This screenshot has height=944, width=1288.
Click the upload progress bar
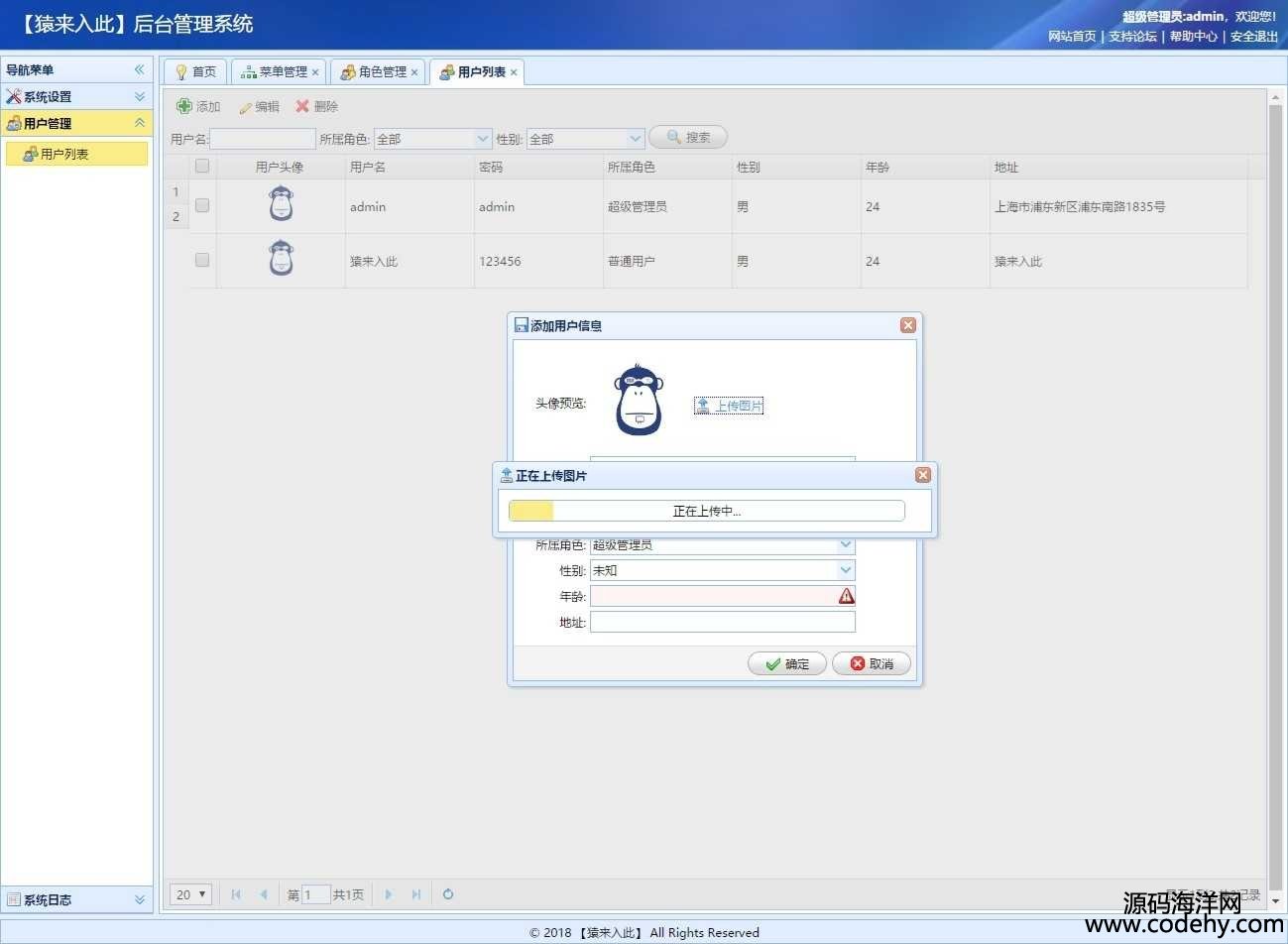click(706, 511)
